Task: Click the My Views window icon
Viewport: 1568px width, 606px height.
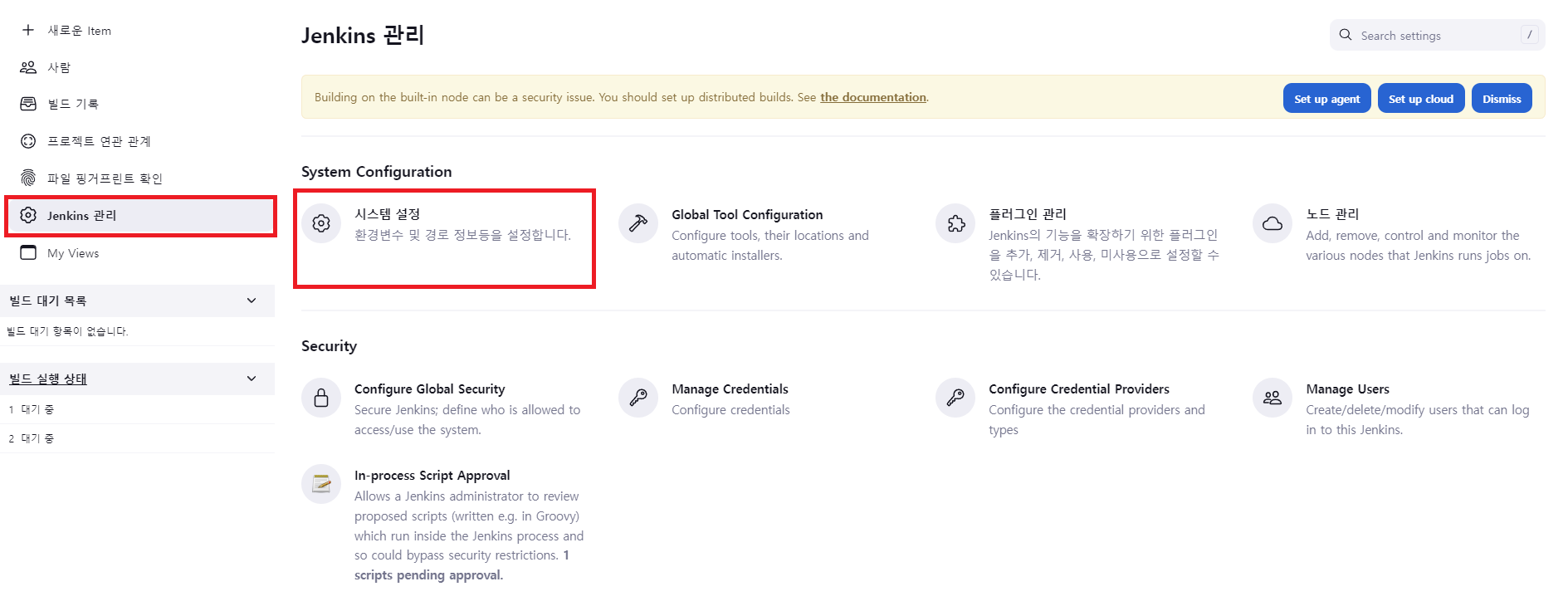Action: click(28, 252)
